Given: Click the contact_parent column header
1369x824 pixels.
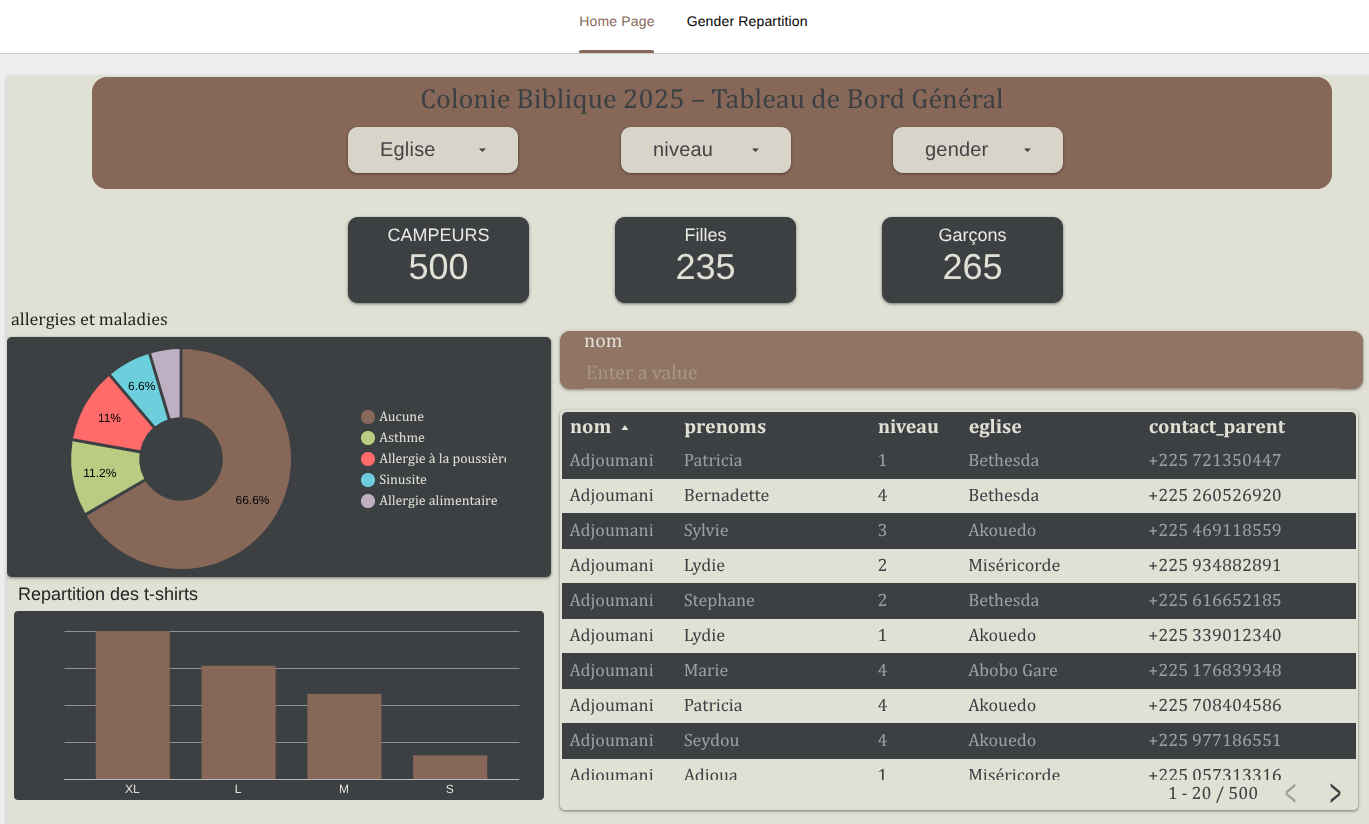Looking at the screenshot, I should tap(1216, 427).
